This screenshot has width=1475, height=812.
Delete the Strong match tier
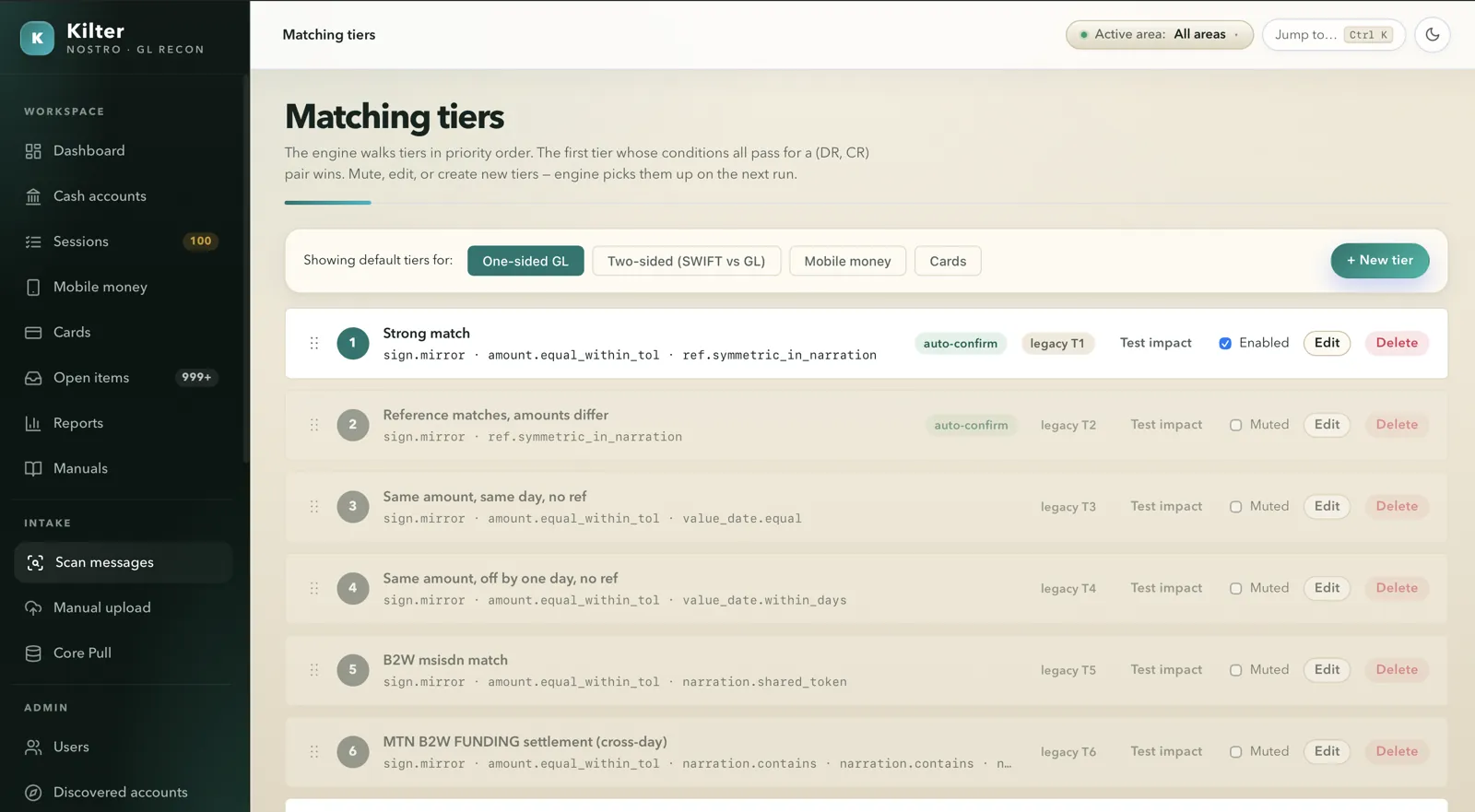[1397, 343]
